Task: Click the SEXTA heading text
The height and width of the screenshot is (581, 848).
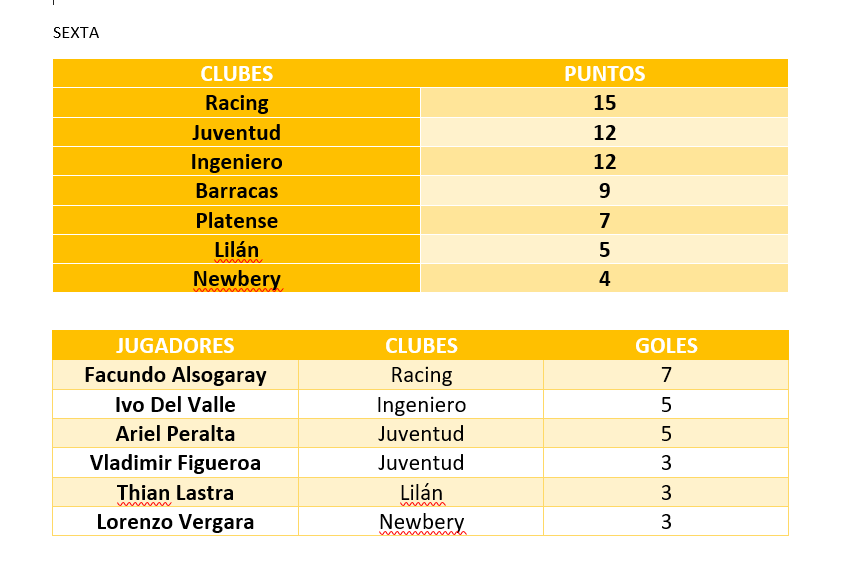Action: point(76,33)
